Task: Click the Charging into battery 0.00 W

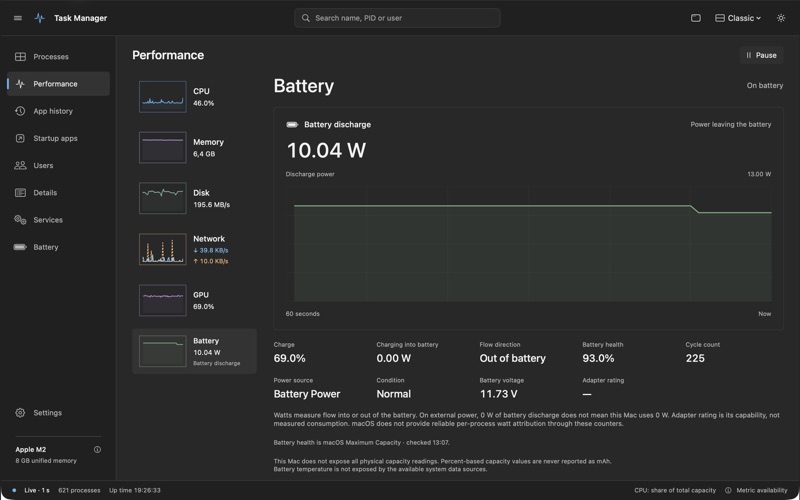Action: (x=393, y=358)
